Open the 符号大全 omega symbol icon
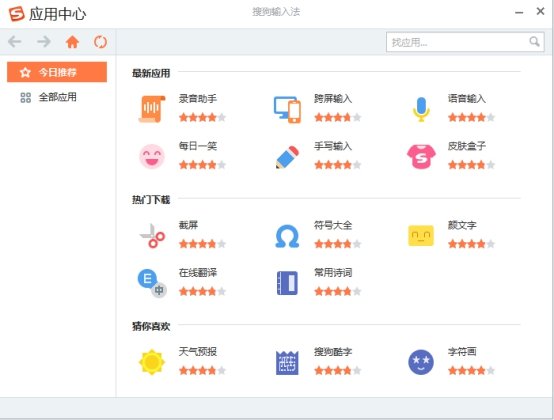Screen dimensions: 554x420 [x=287, y=236]
